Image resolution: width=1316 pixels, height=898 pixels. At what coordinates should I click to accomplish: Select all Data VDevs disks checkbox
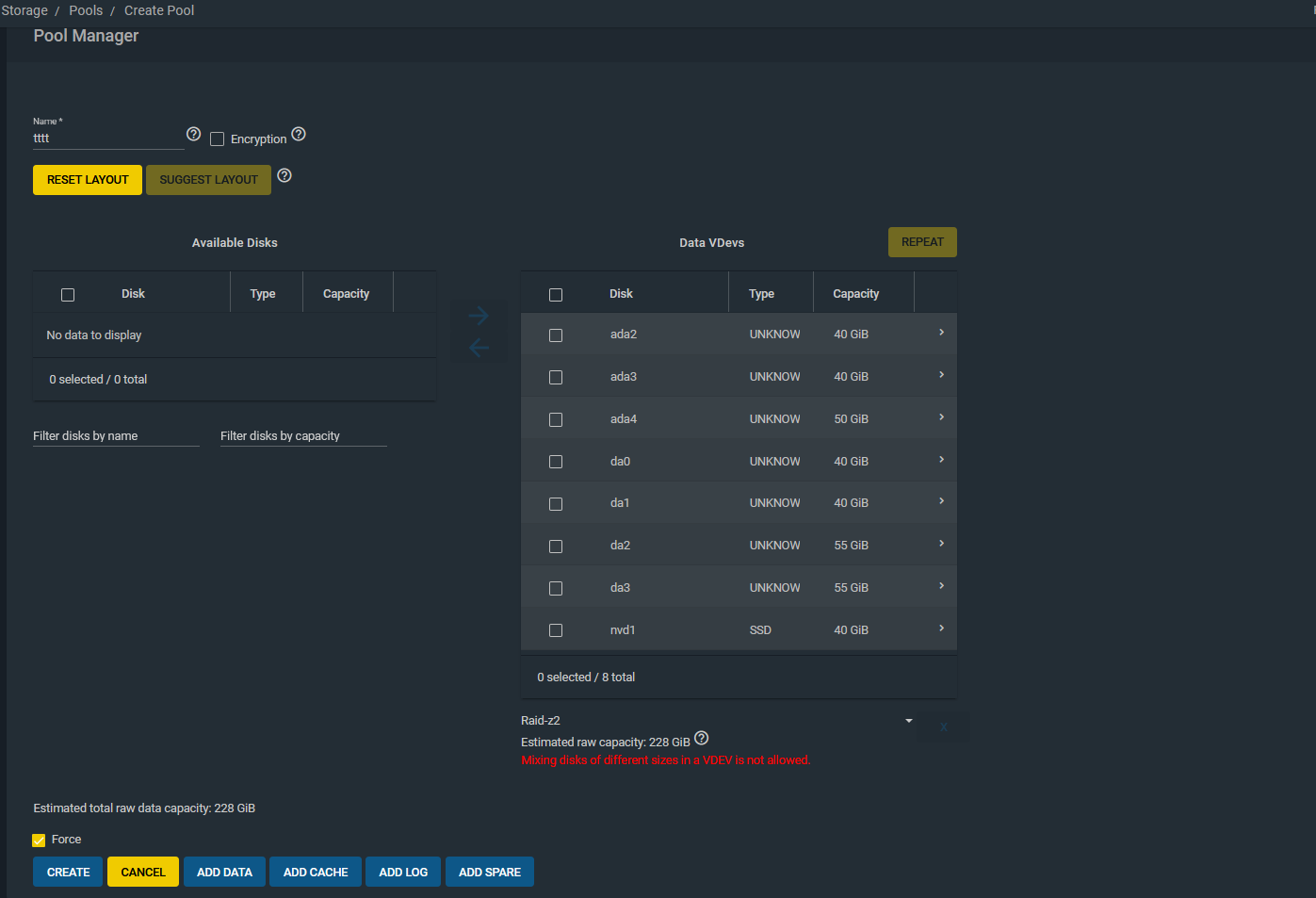tap(556, 295)
